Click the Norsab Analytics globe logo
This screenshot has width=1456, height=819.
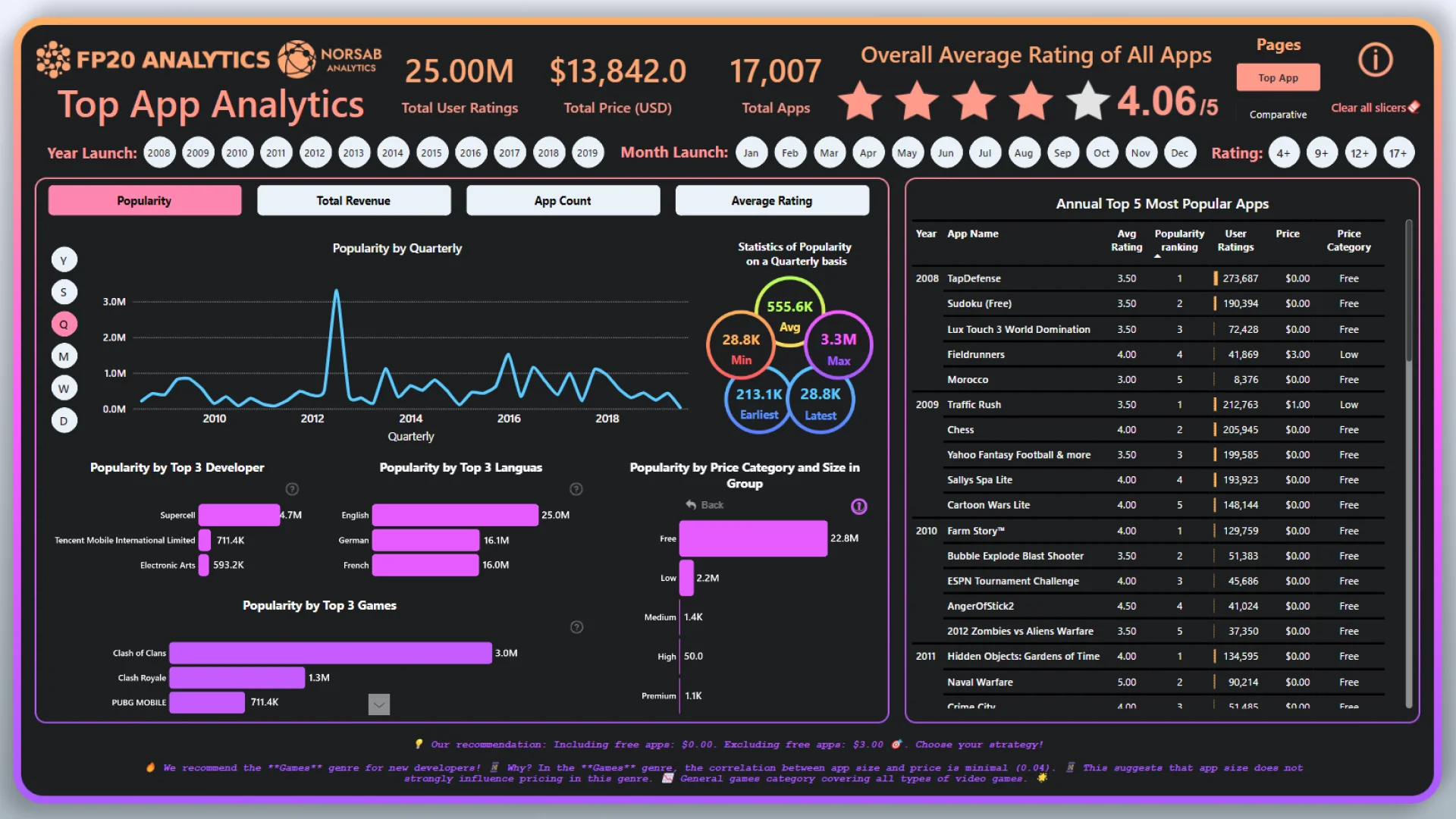[x=296, y=59]
